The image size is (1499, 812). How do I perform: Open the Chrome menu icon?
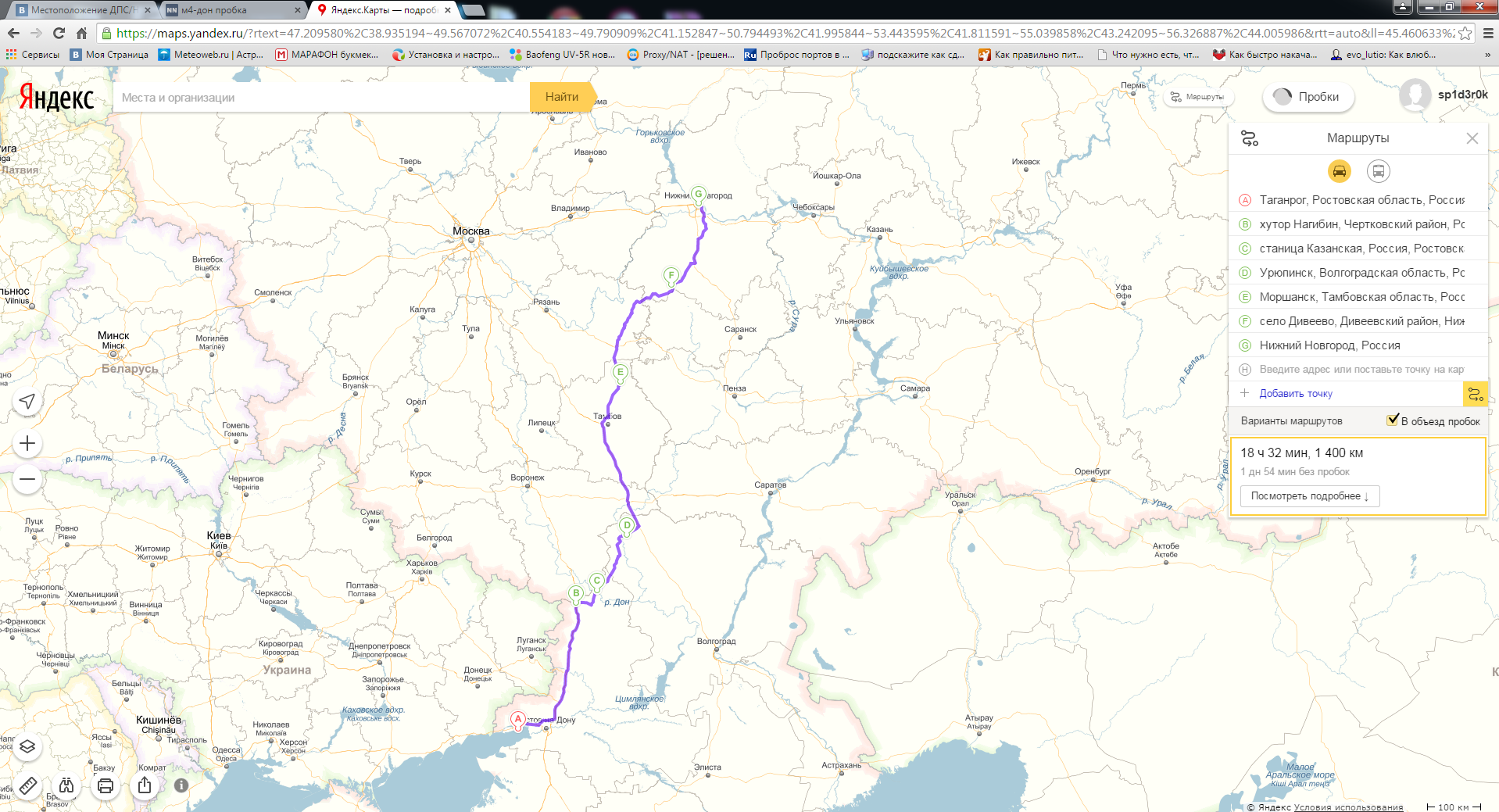tap(1487, 33)
